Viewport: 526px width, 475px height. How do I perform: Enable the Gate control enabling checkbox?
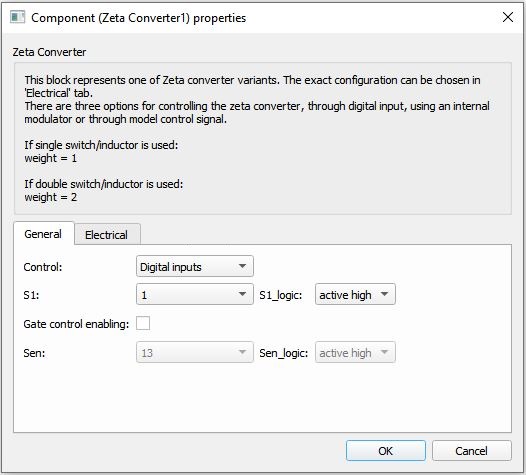point(143,324)
